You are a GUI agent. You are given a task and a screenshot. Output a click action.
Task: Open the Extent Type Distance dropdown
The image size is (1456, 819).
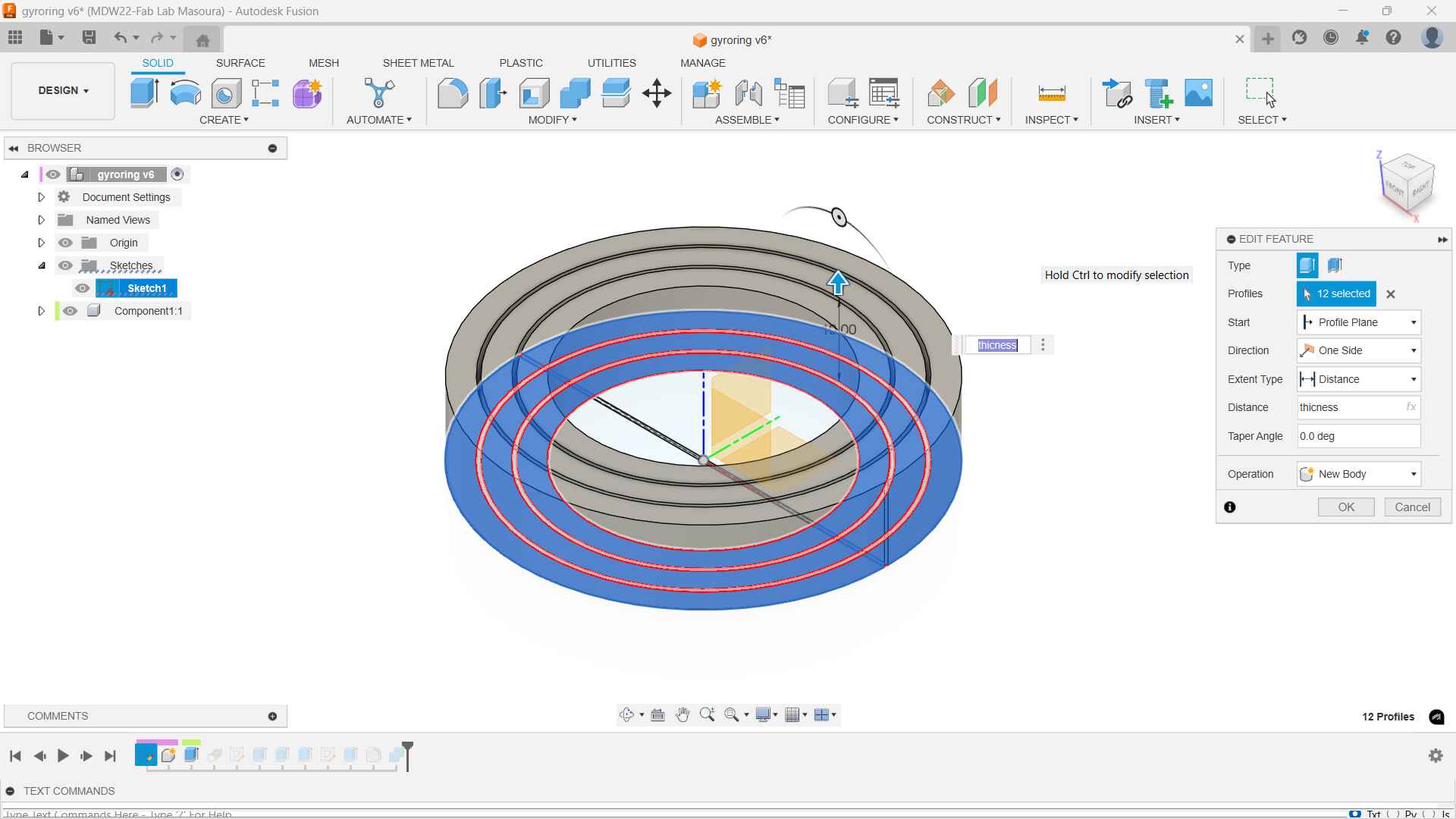(1358, 379)
